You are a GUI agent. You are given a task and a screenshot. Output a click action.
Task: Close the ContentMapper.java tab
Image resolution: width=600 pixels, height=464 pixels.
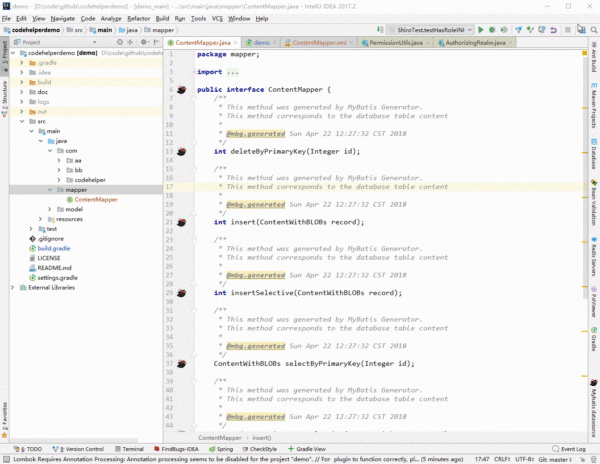(x=235, y=42)
